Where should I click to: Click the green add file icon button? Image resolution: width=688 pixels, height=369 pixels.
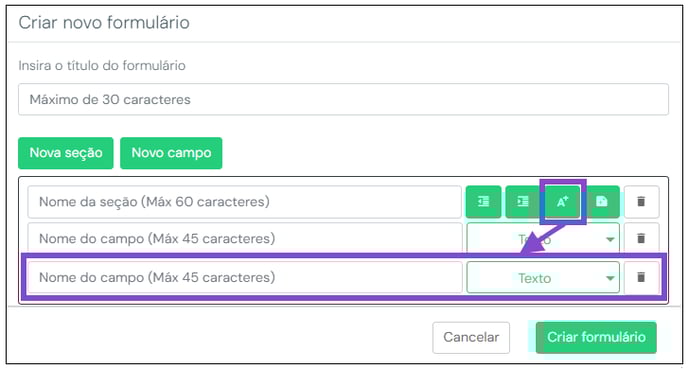click(x=602, y=202)
